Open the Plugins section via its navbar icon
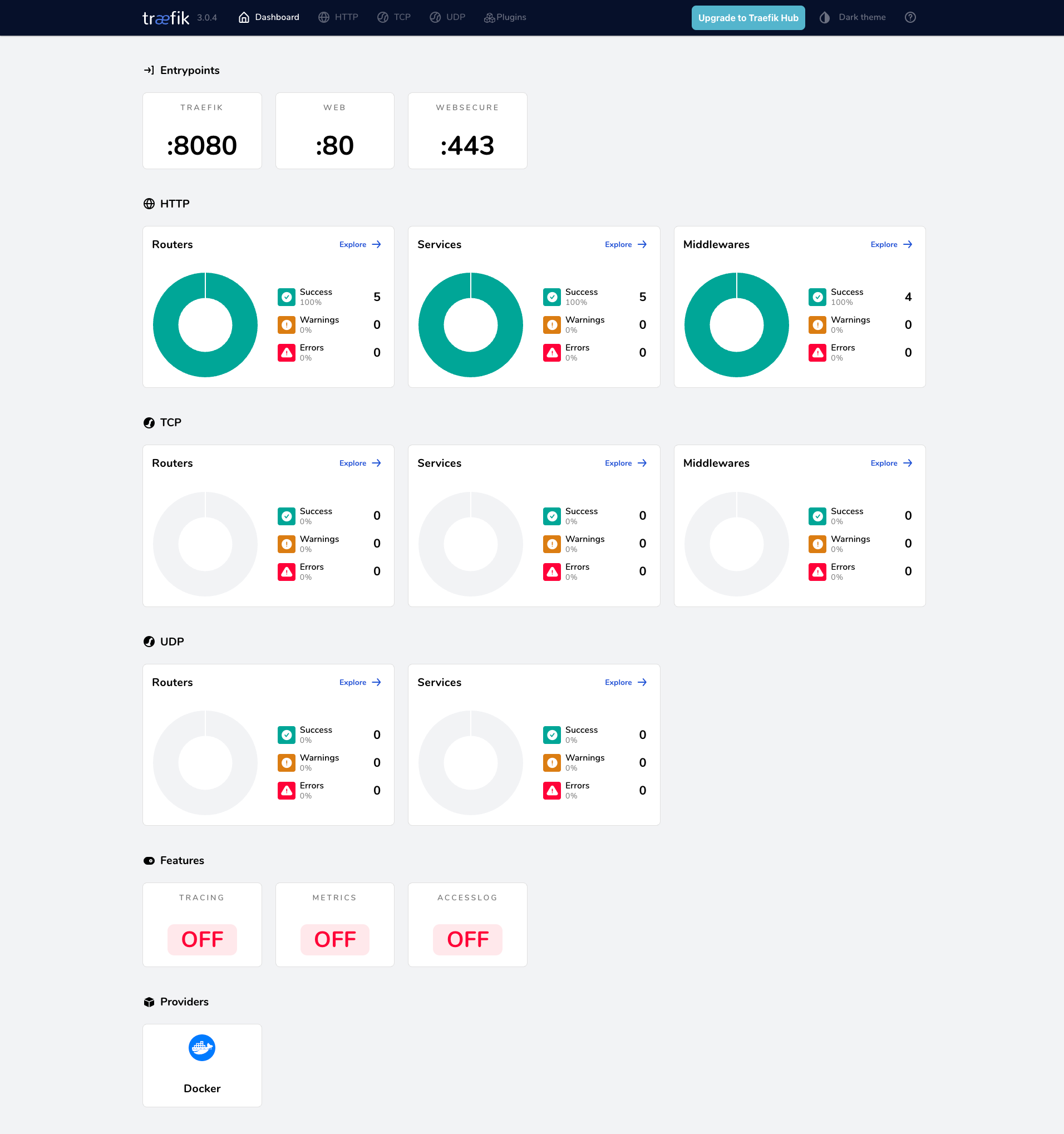Image resolution: width=1064 pixels, height=1134 pixels. (489, 17)
